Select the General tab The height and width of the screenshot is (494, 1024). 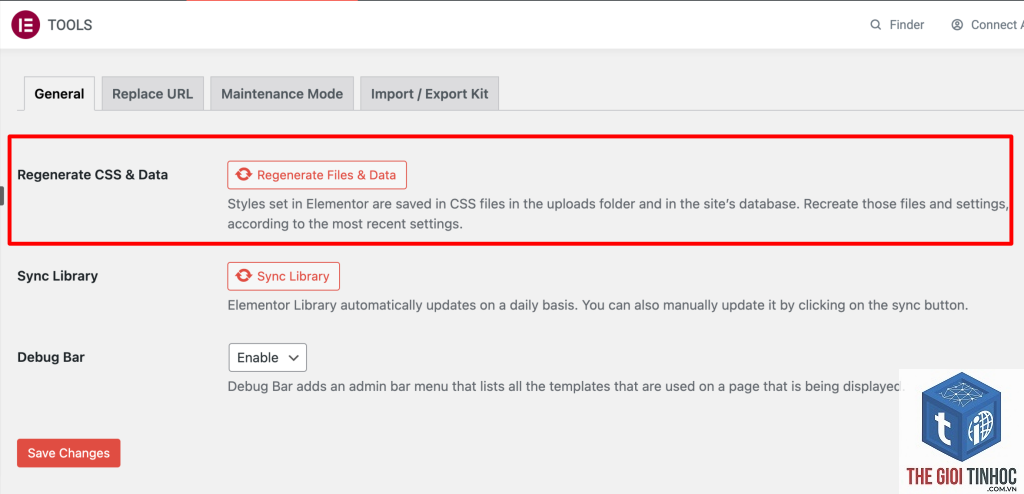tap(59, 93)
